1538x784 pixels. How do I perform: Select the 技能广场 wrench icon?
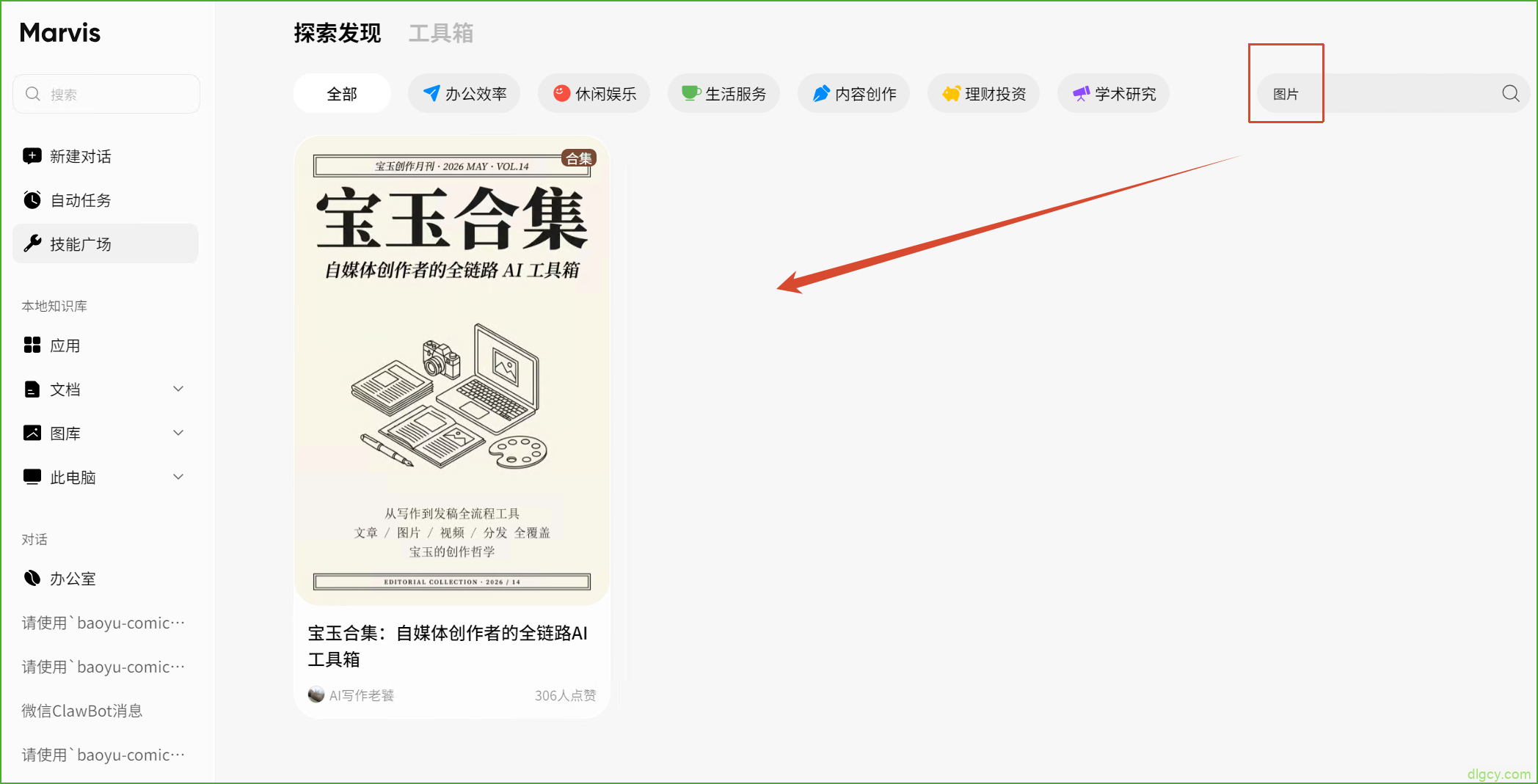point(32,243)
